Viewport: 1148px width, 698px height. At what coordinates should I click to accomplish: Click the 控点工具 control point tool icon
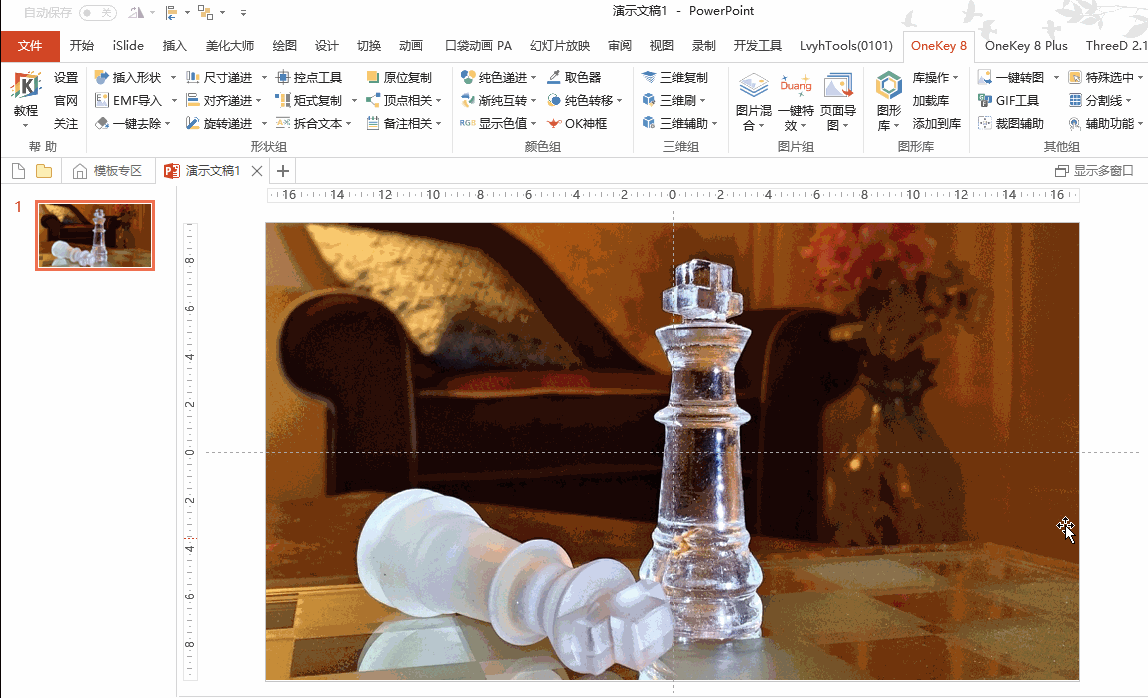coord(283,77)
